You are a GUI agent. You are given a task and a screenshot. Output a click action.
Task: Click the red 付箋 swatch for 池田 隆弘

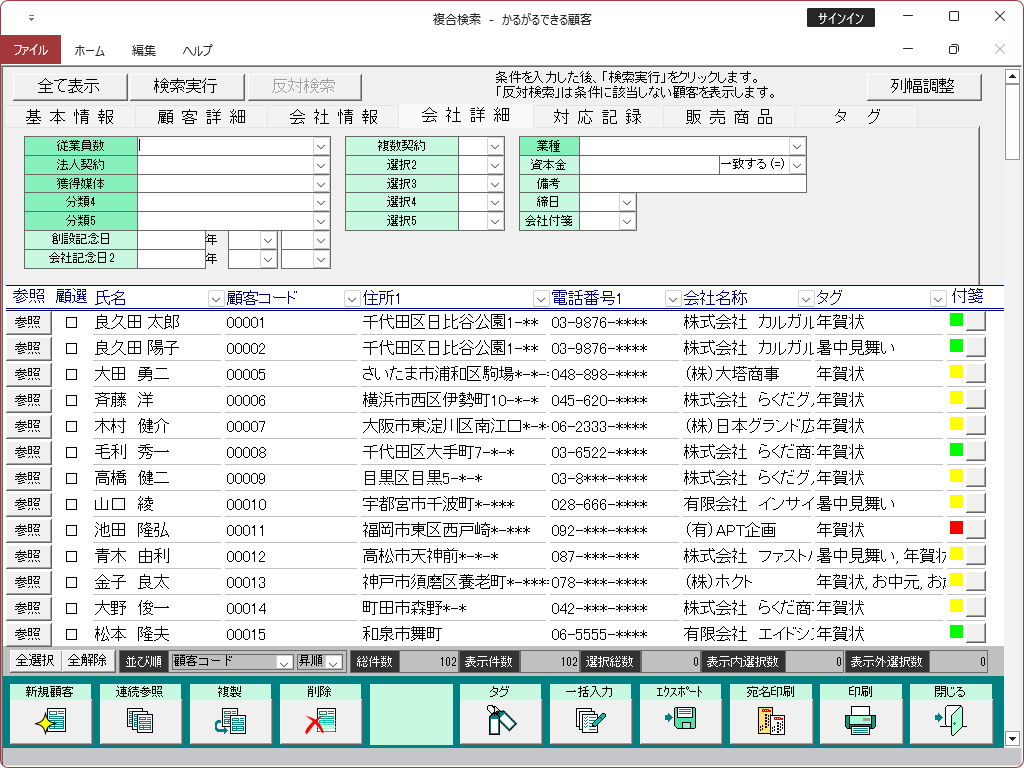[956, 527]
